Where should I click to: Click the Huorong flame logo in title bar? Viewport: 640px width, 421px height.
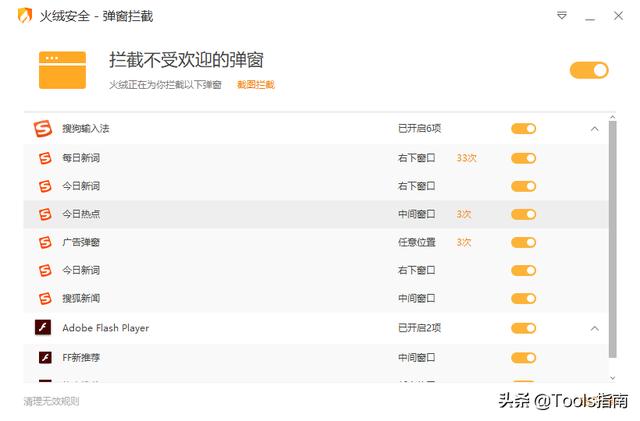(x=25, y=16)
